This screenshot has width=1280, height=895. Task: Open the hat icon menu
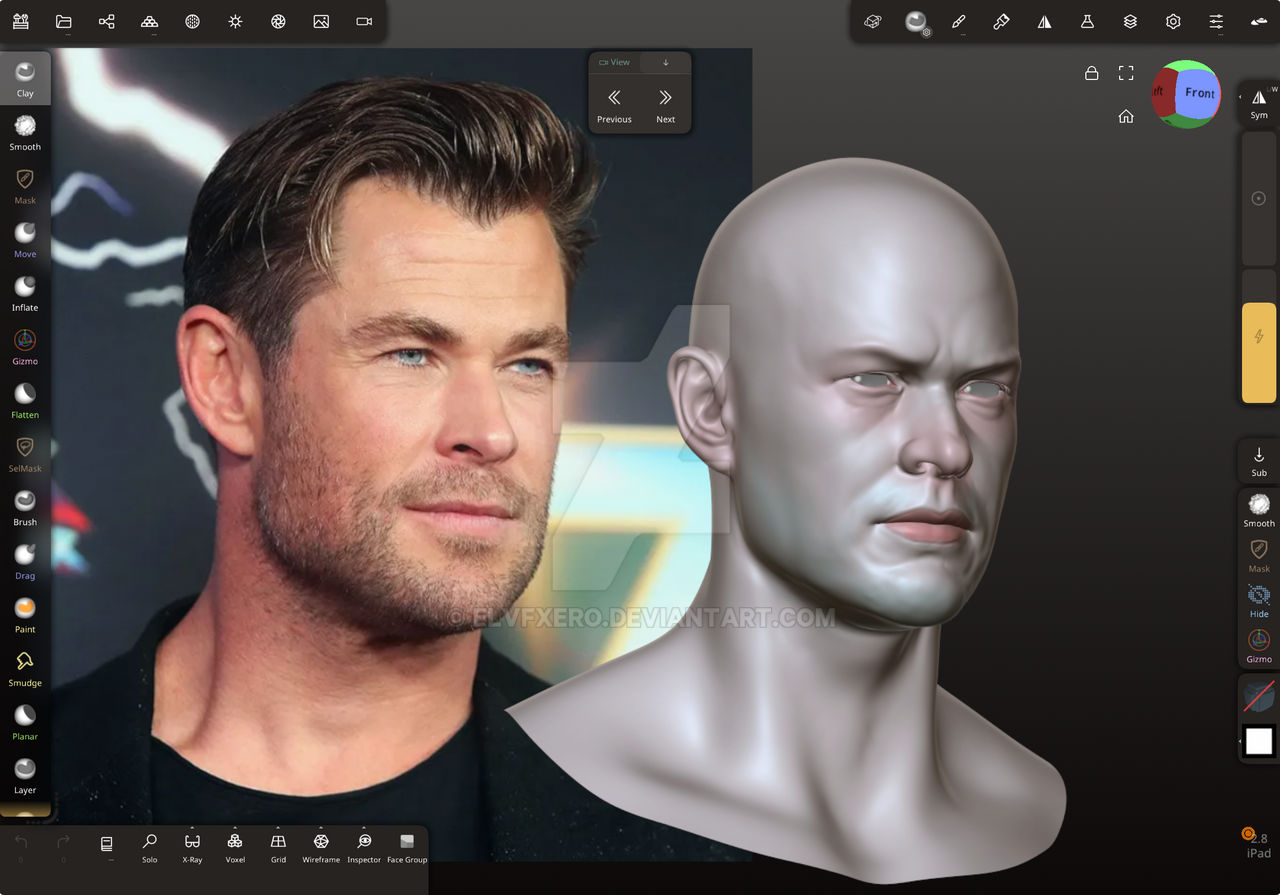pyautogui.click(x=1259, y=21)
